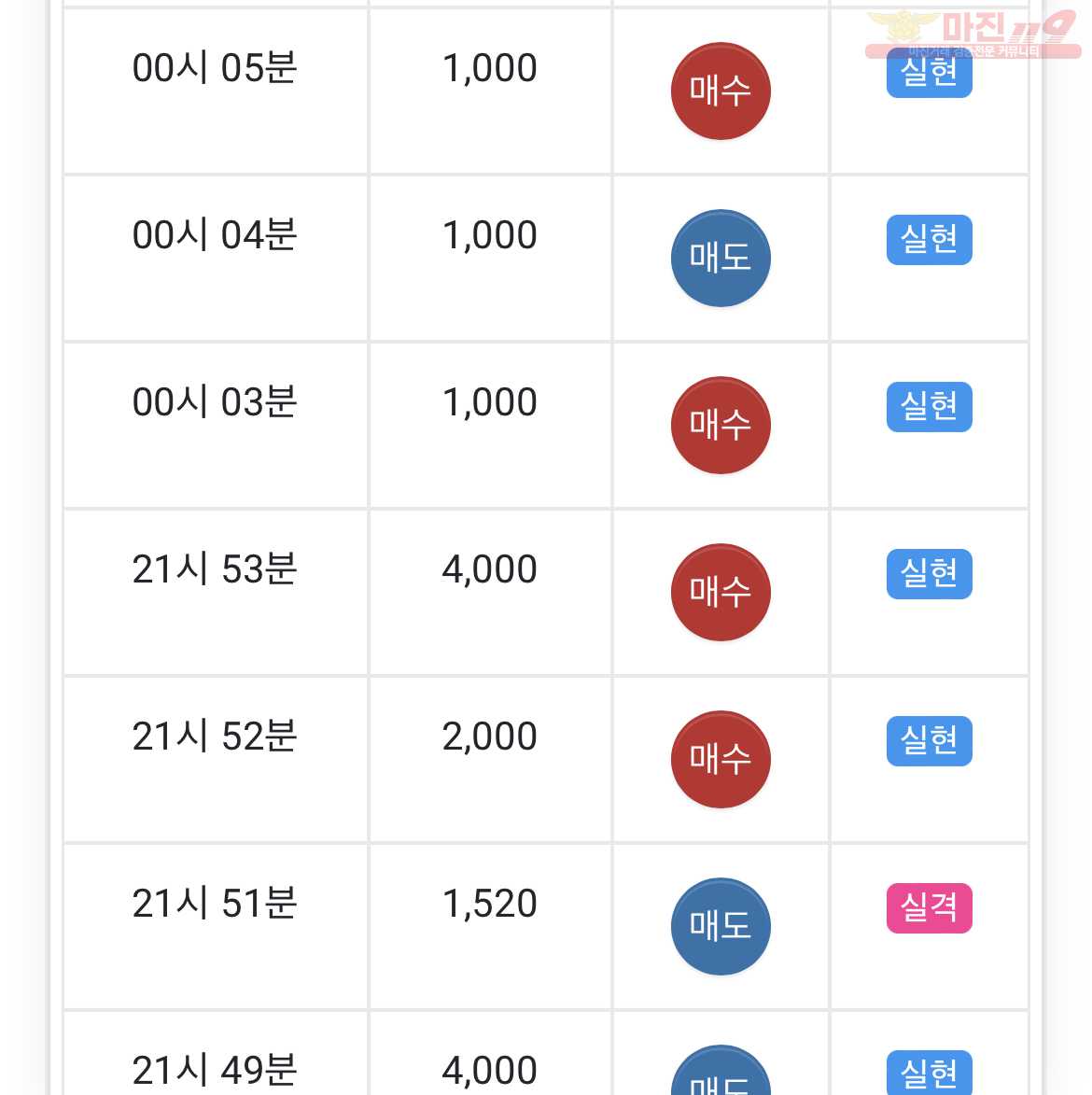Screen dimensions: 1092x1095
Task: Click the 실현 badge for 21시 49분
Action: pos(930,1073)
